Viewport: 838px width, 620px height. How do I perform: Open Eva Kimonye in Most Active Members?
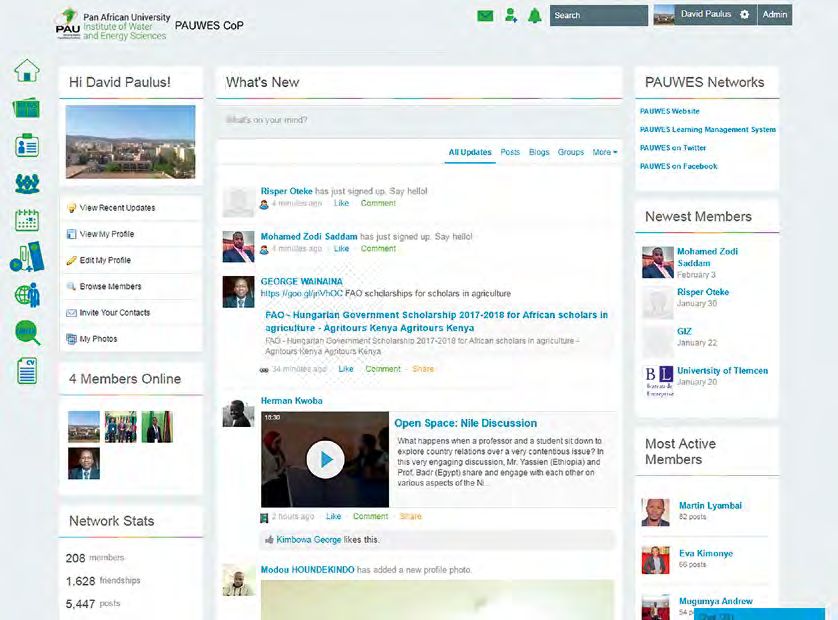(x=705, y=553)
